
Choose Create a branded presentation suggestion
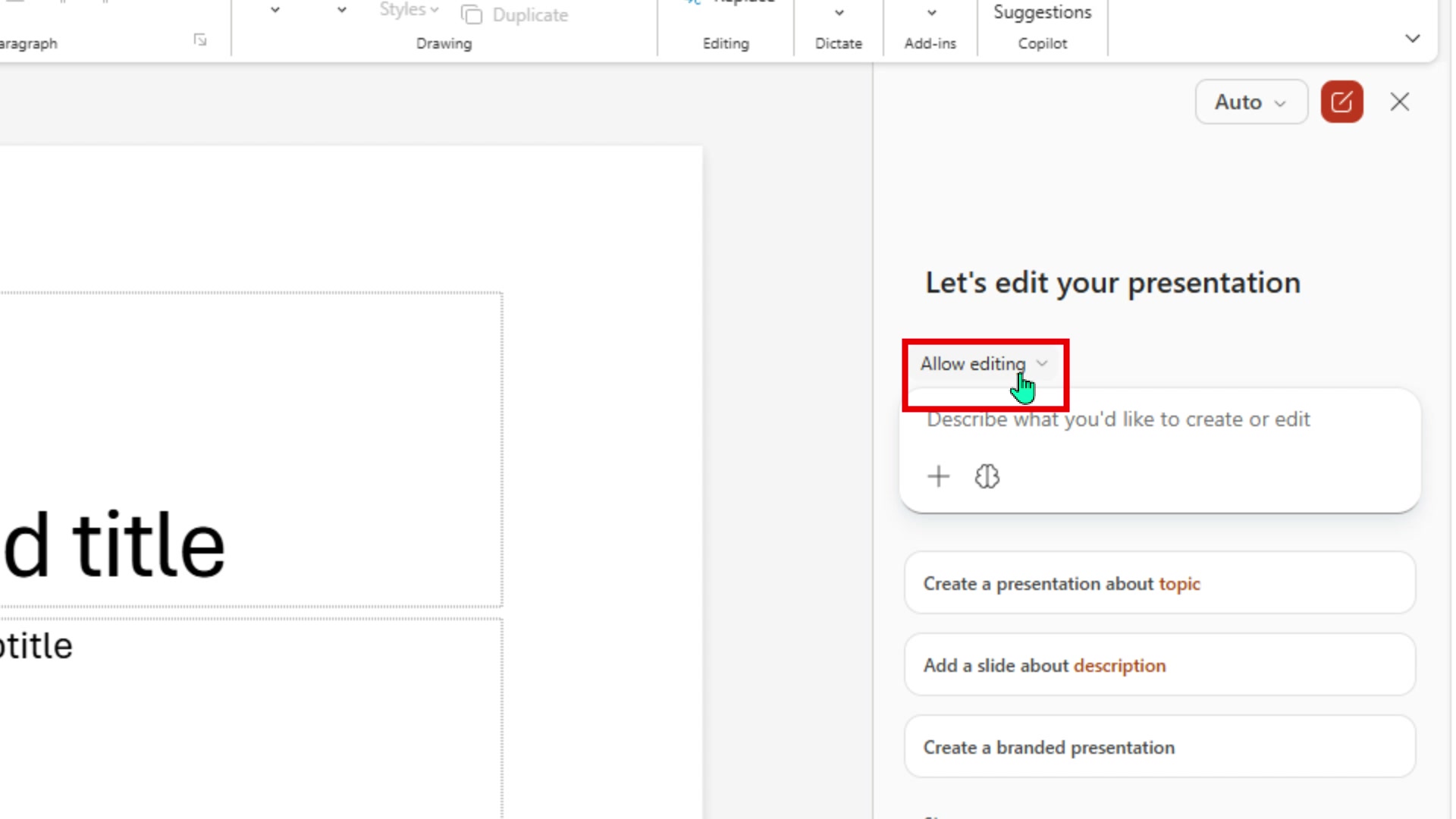[1159, 747]
